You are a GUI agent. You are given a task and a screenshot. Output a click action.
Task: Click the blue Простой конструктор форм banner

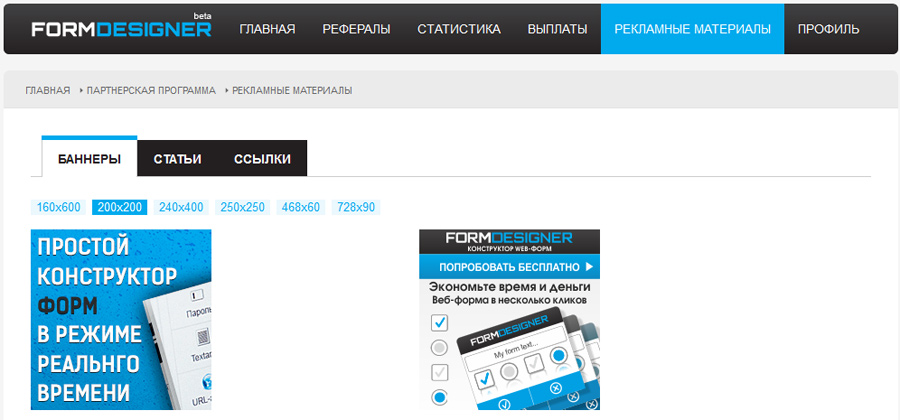pyautogui.click(x=121, y=319)
